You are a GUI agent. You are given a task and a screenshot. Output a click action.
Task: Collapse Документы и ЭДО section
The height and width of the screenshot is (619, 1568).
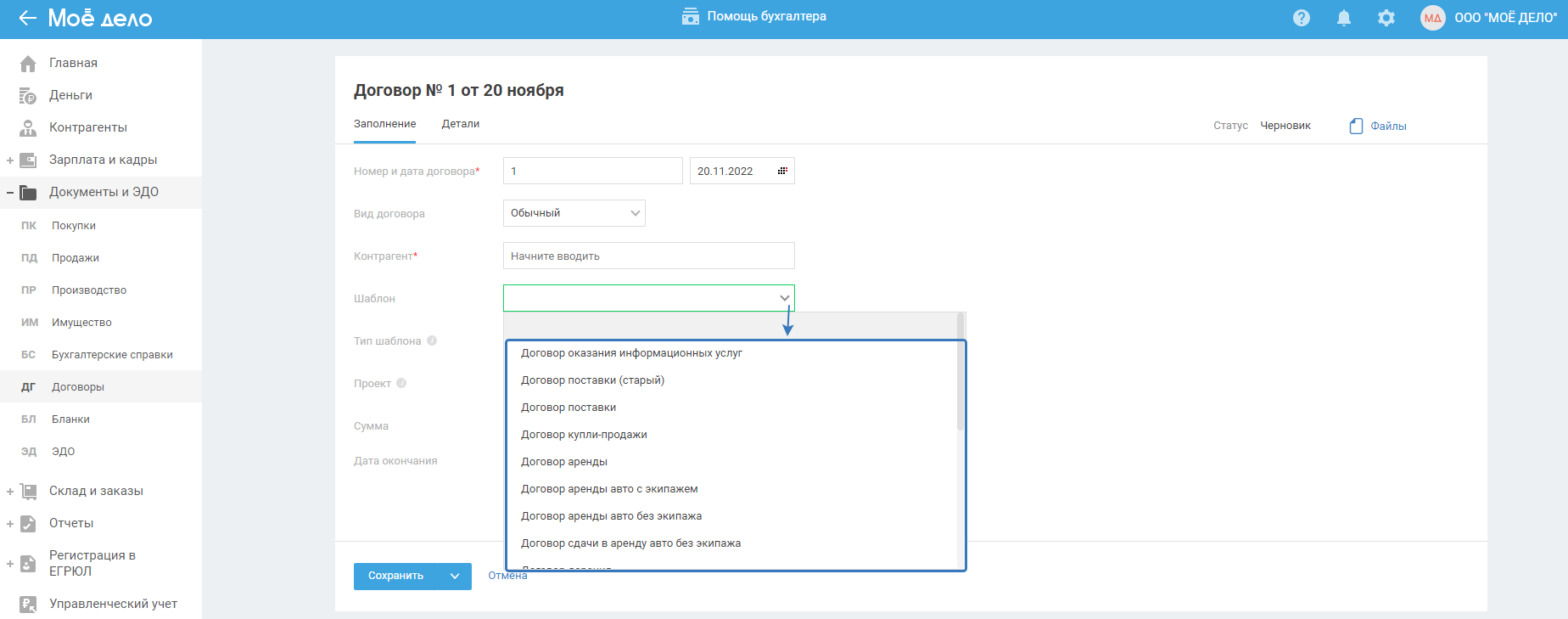(x=10, y=192)
